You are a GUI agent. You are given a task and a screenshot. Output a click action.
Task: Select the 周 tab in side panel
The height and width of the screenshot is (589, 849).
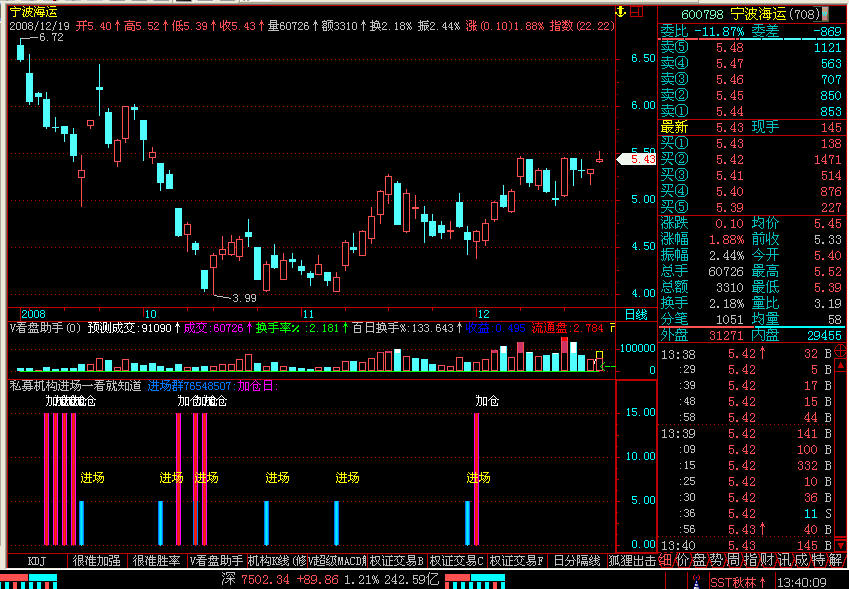click(x=733, y=560)
